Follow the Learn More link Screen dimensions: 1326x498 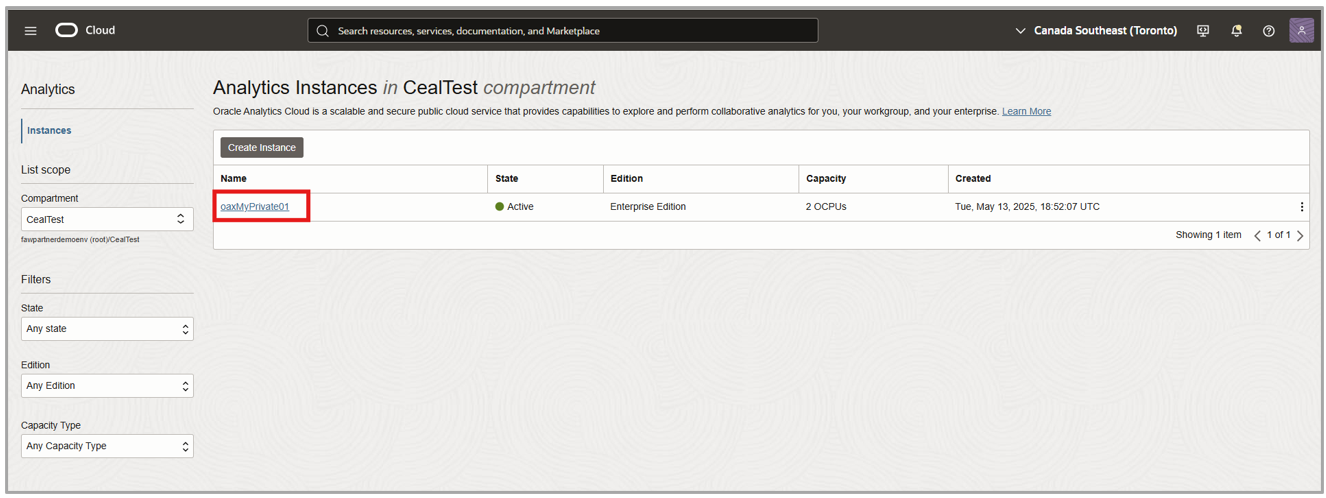[x=1026, y=112]
